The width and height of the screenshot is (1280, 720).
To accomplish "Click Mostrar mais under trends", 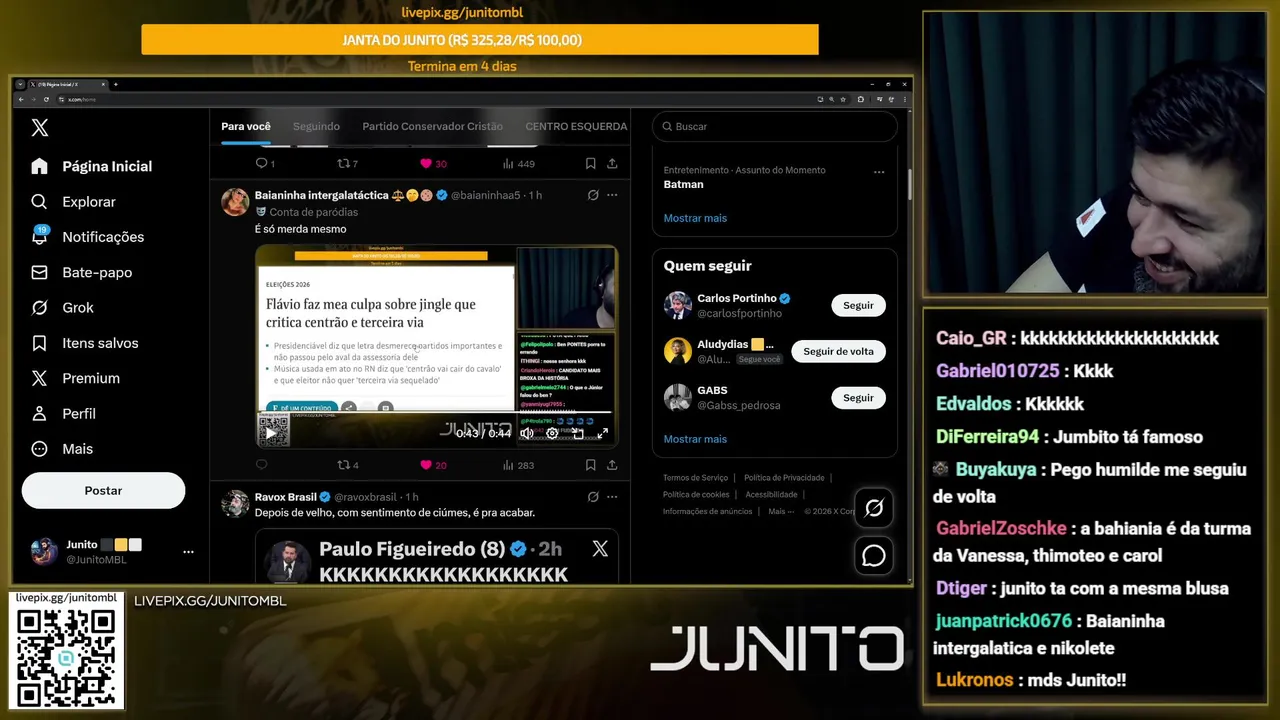I will (695, 218).
